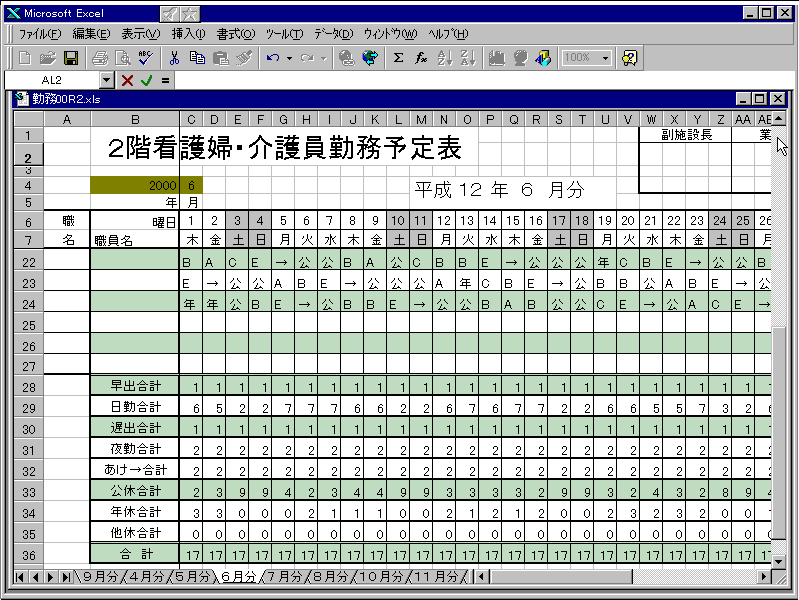Click the Cut scissors icon
Screen dimensions: 799x600
pos(175,58)
